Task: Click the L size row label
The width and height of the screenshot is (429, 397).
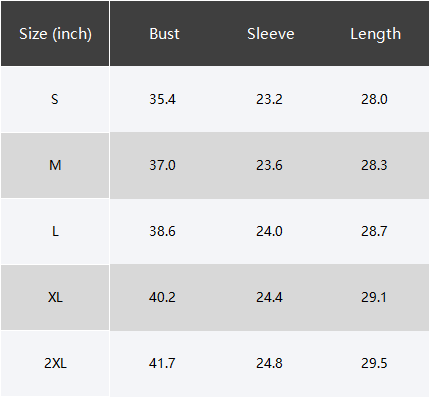Action: (55, 231)
